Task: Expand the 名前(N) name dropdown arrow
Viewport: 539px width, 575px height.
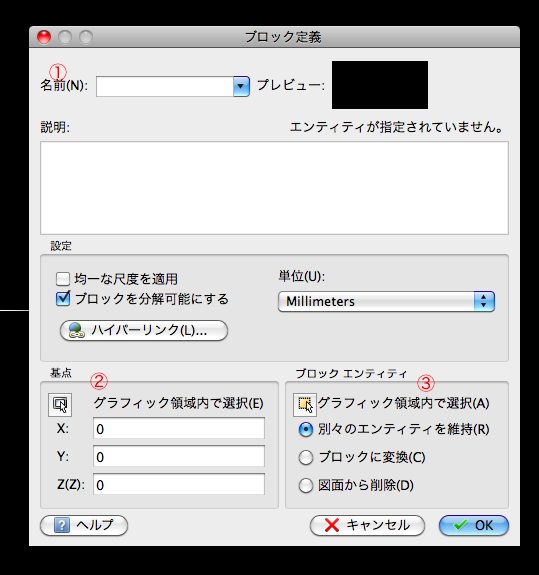Action: tap(241, 87)
